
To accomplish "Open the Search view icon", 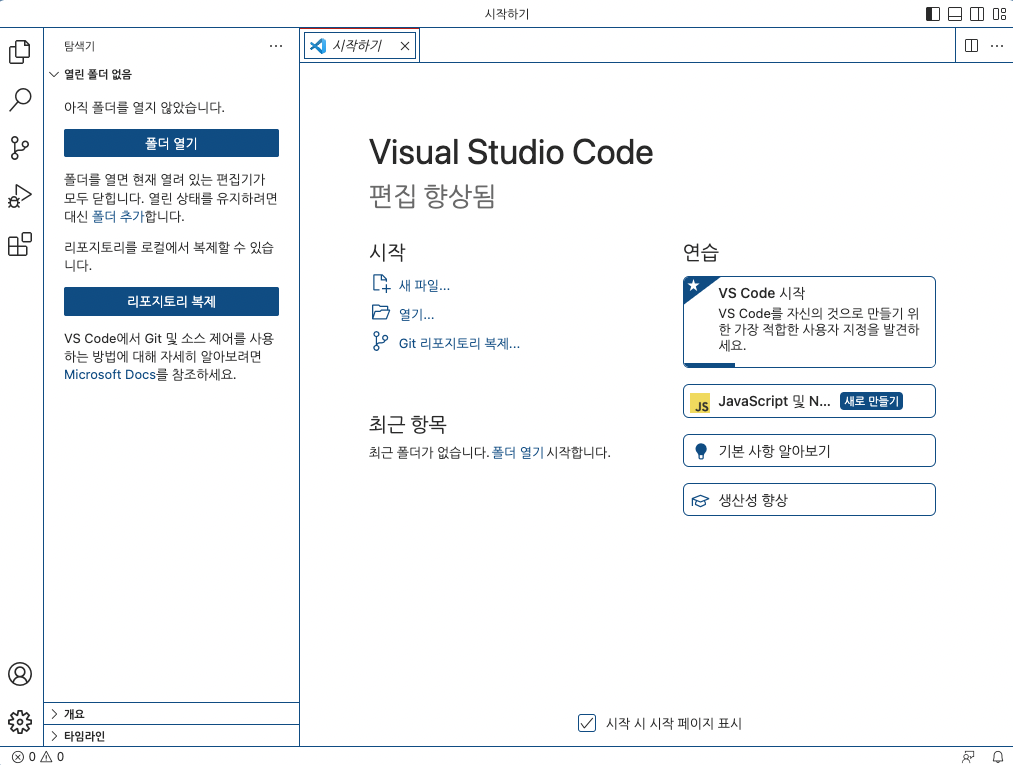I will tap(20, 100).
